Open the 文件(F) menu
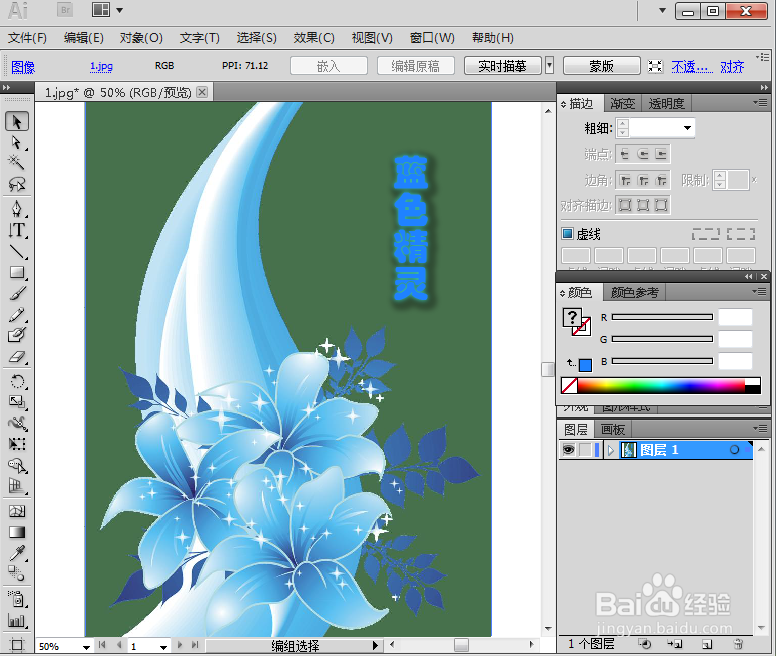776x656 pixels. (28, 38)
